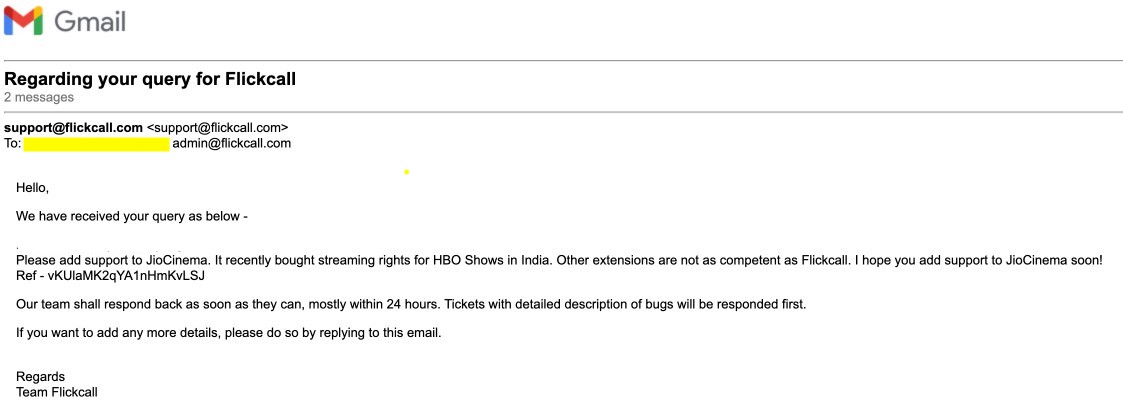The height and width of the screenshot is (412, 1123).
Task: Click the To: recipient label
Action: (12, 143)
